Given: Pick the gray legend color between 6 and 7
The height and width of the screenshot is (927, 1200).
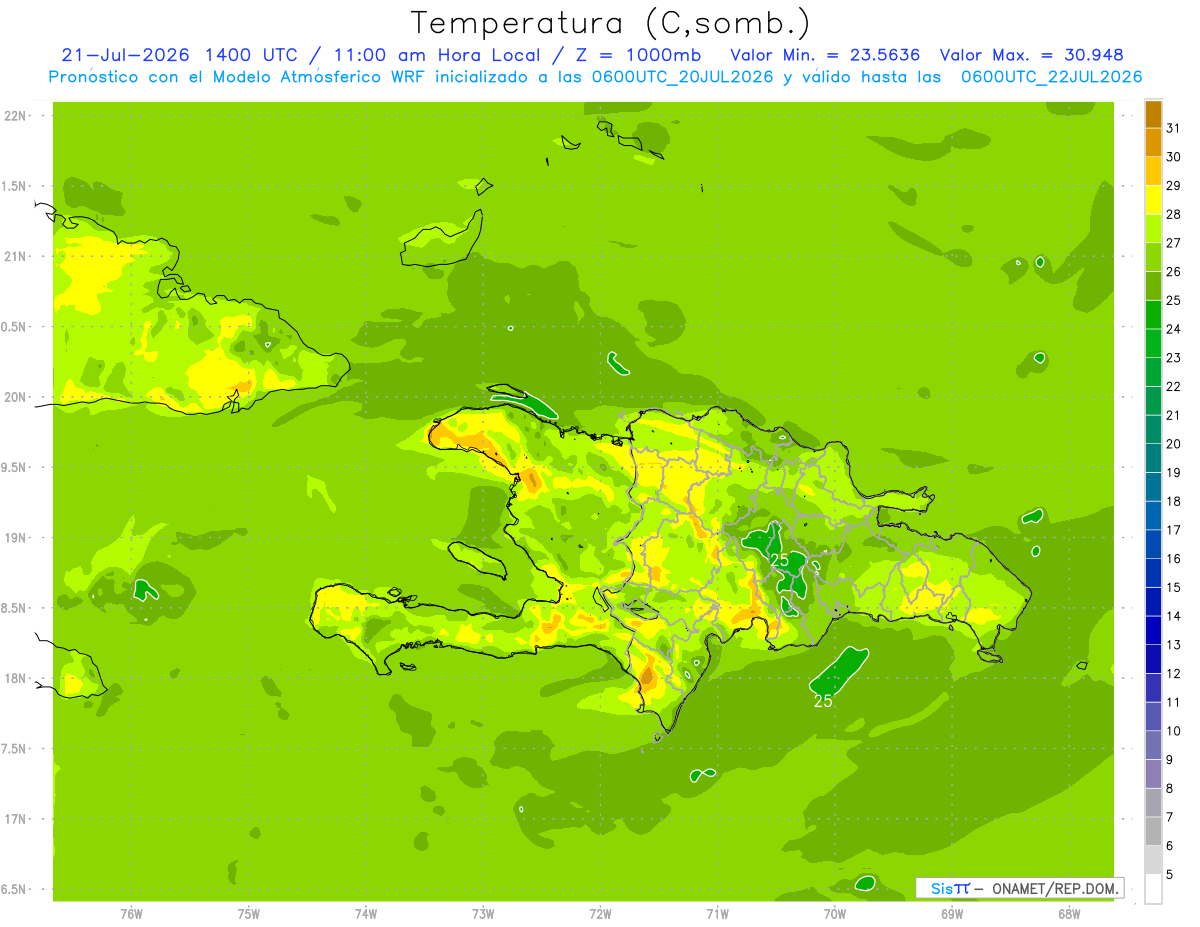Looking at the screenshot, I should pyautogui.click(x=1153, y=831).
